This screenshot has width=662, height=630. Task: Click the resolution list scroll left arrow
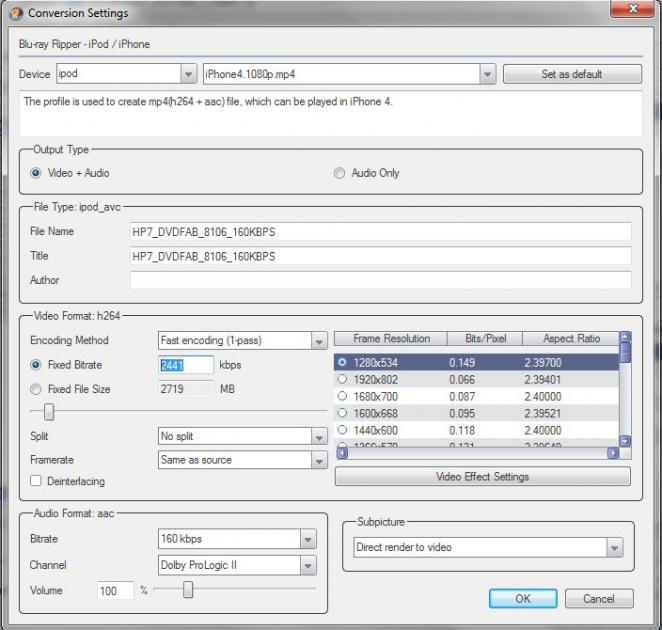[342, 453]
